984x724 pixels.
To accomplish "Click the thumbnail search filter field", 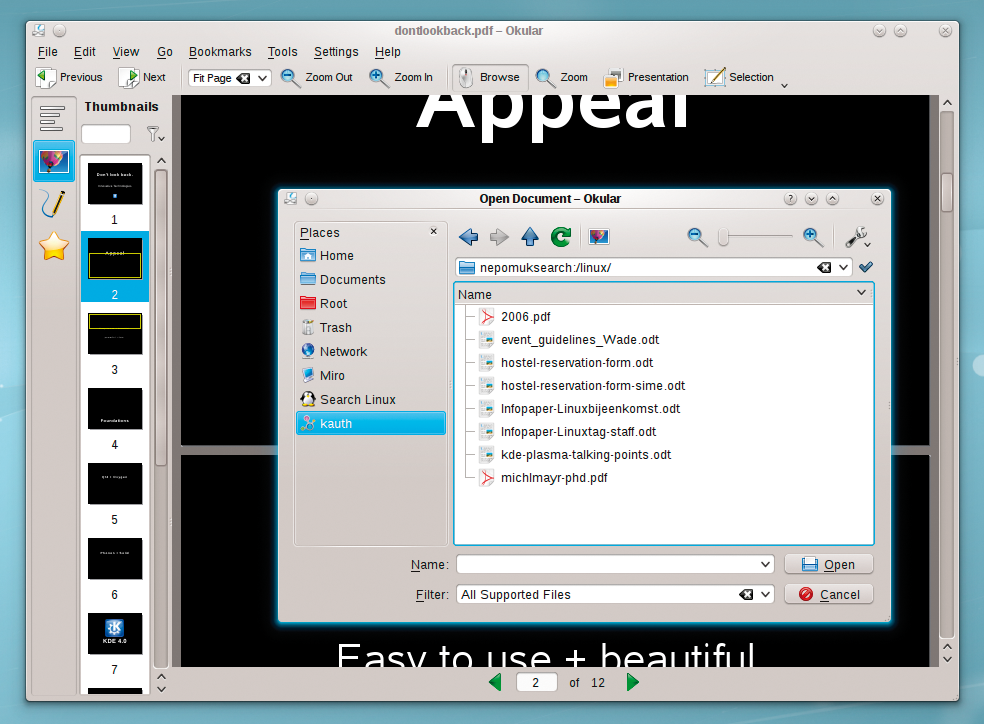I will (106, 134).
